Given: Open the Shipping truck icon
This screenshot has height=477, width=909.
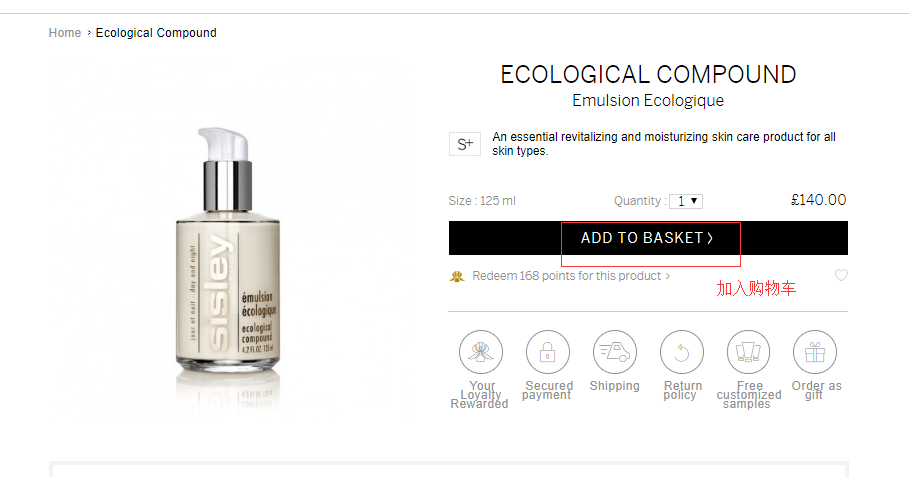Looking at the screenshot, I should coord(615,352).
